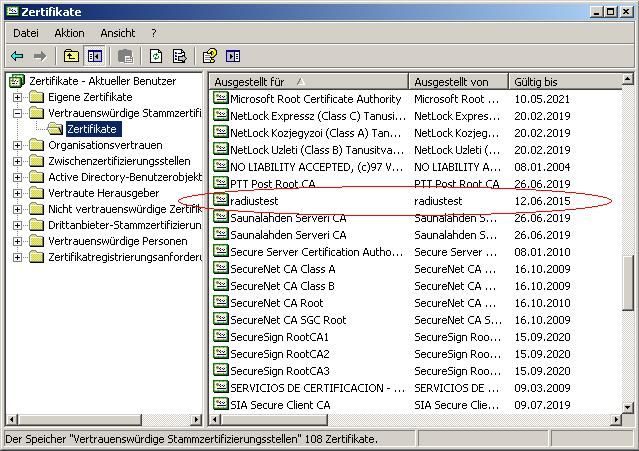Expand the Organisationsvertrauen node
This screenshot has width=639, height=451.
pos(17,145)
